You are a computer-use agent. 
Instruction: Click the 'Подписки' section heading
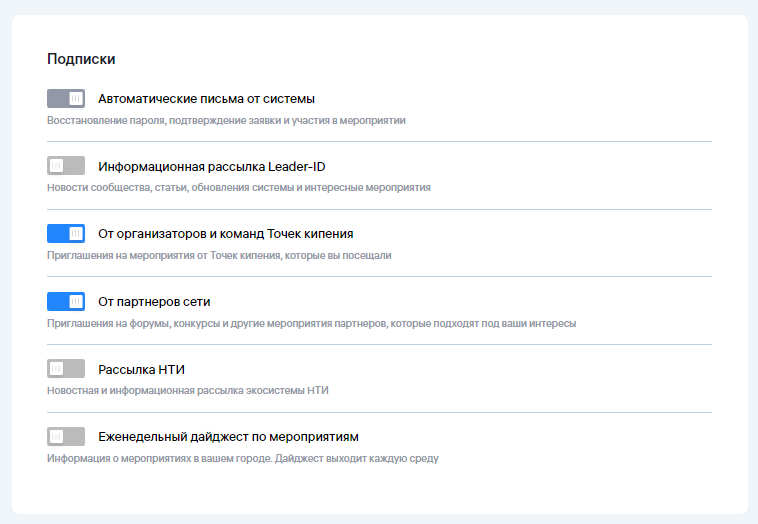click(81, 59)
